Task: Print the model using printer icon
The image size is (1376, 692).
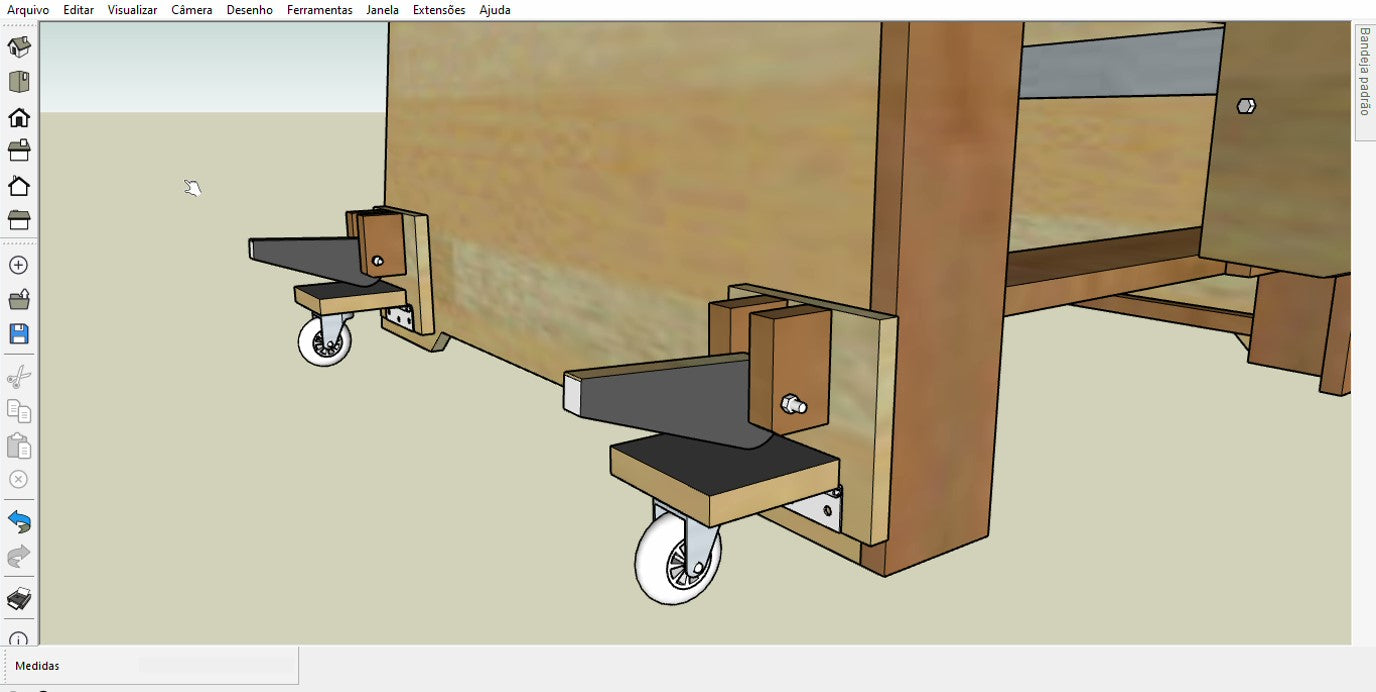Action: pos(19,599)
